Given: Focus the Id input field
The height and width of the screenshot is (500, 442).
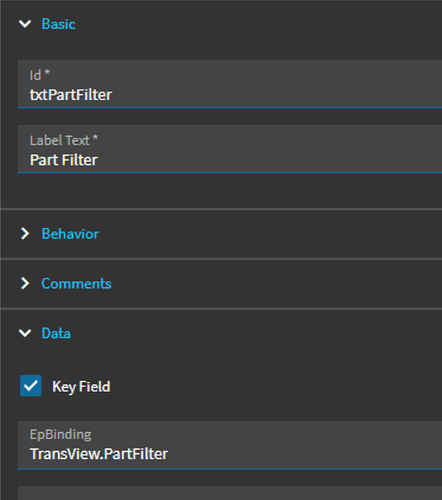Looking at the screenshot, I should coord(230,84).
